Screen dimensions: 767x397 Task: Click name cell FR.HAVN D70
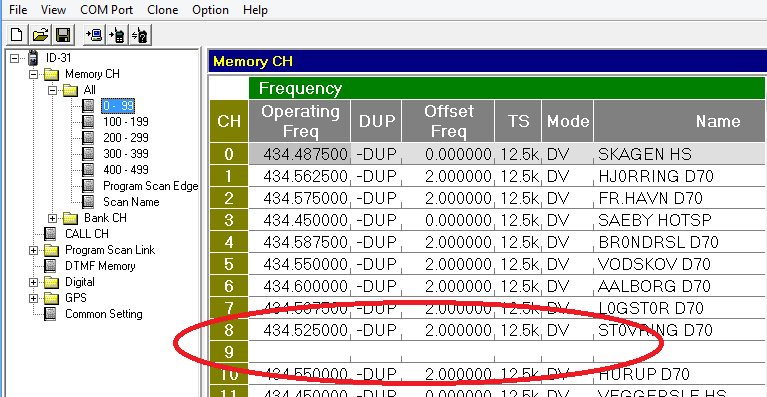click(x=680, y=198)
